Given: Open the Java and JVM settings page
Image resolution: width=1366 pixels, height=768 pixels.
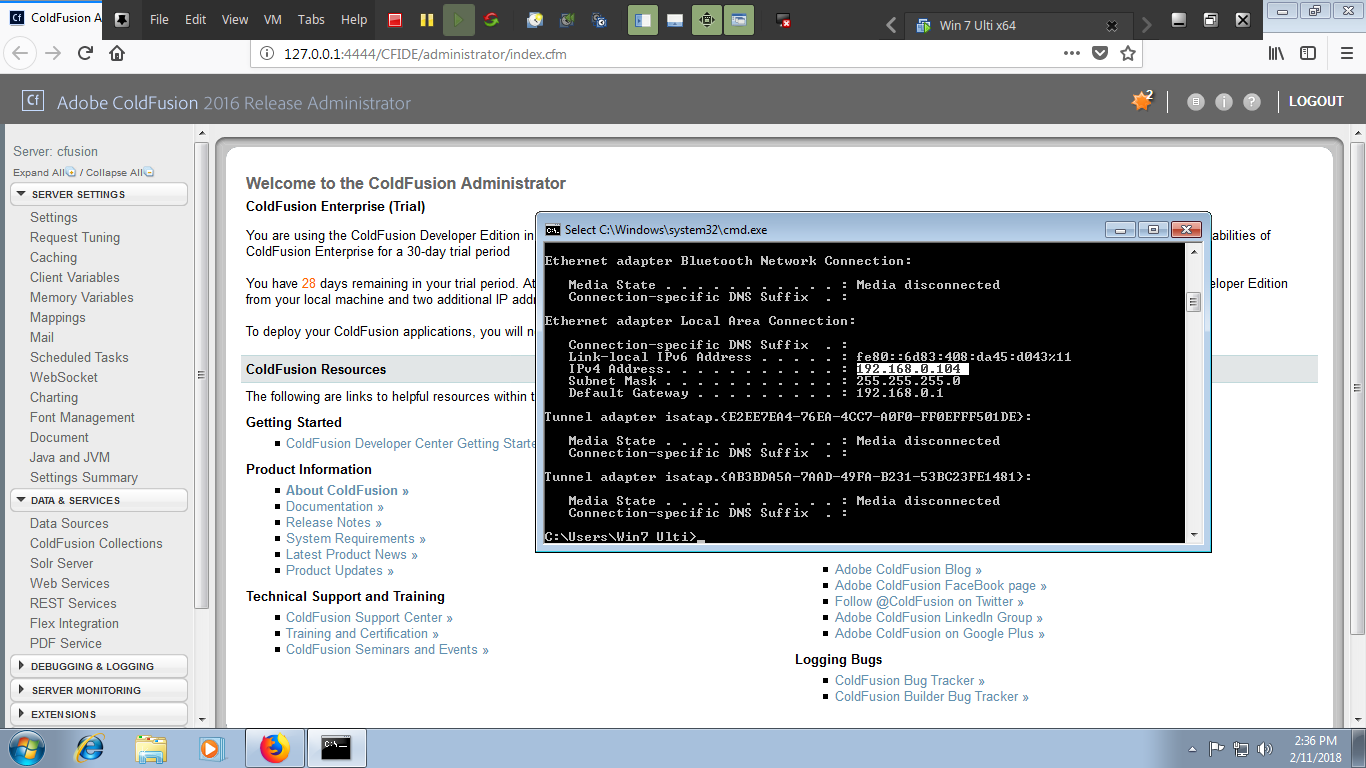Looking at the screenshot, I should [70, 457].
